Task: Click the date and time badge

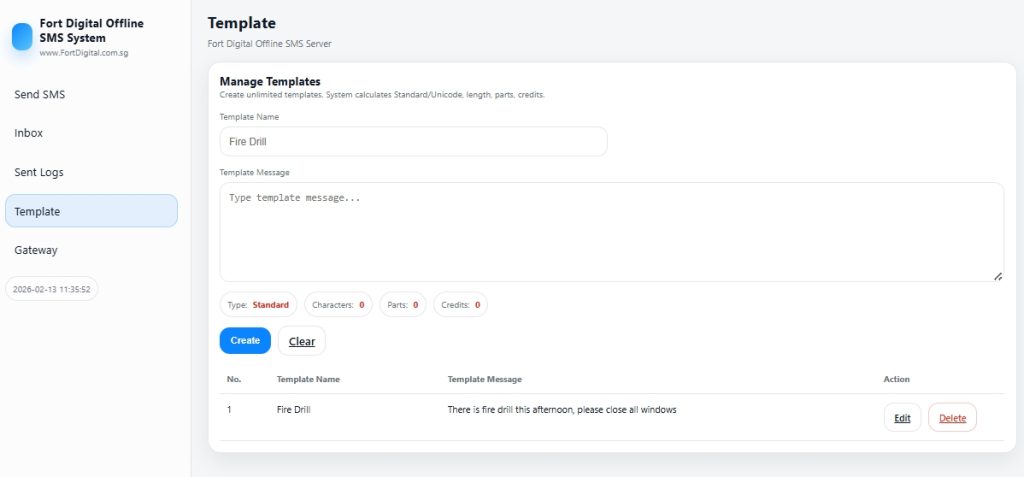Action: coord(52,289)
